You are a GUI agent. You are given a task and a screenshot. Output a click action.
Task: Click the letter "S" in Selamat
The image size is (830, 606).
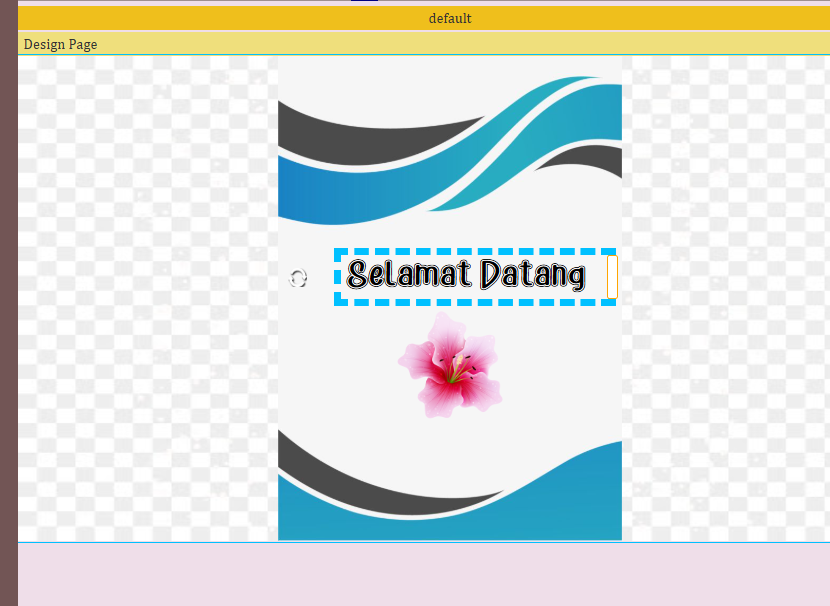pyautogui.click(x=360, y=274)
